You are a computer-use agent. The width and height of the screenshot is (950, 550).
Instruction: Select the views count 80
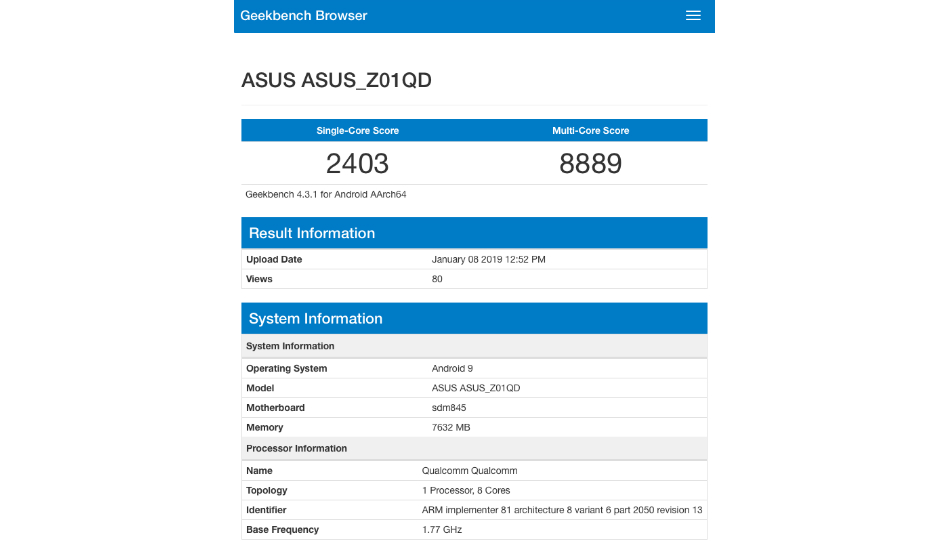(x=437, y=279)
